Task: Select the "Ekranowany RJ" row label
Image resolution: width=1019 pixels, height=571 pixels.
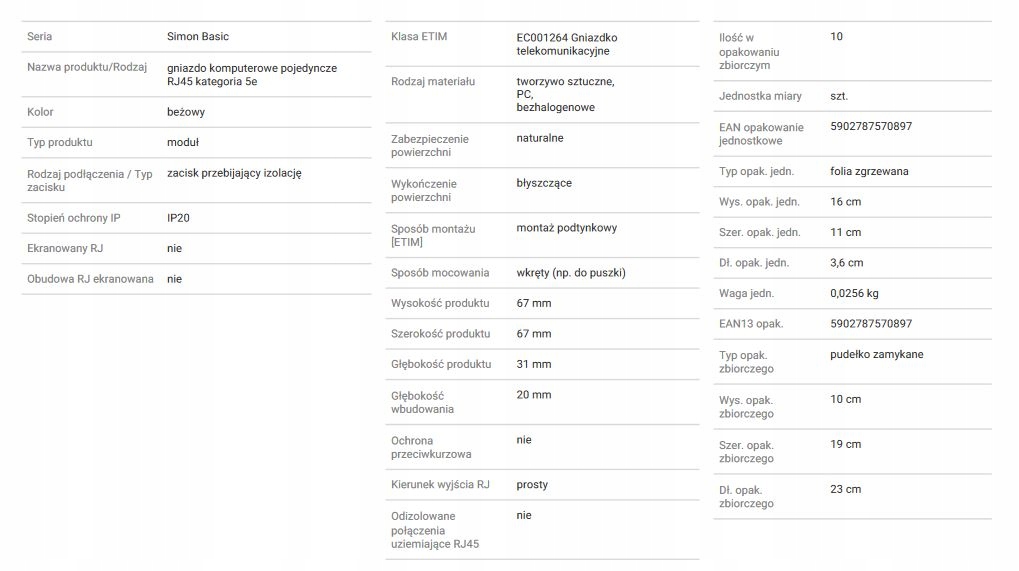Action: tap(65, 248)
